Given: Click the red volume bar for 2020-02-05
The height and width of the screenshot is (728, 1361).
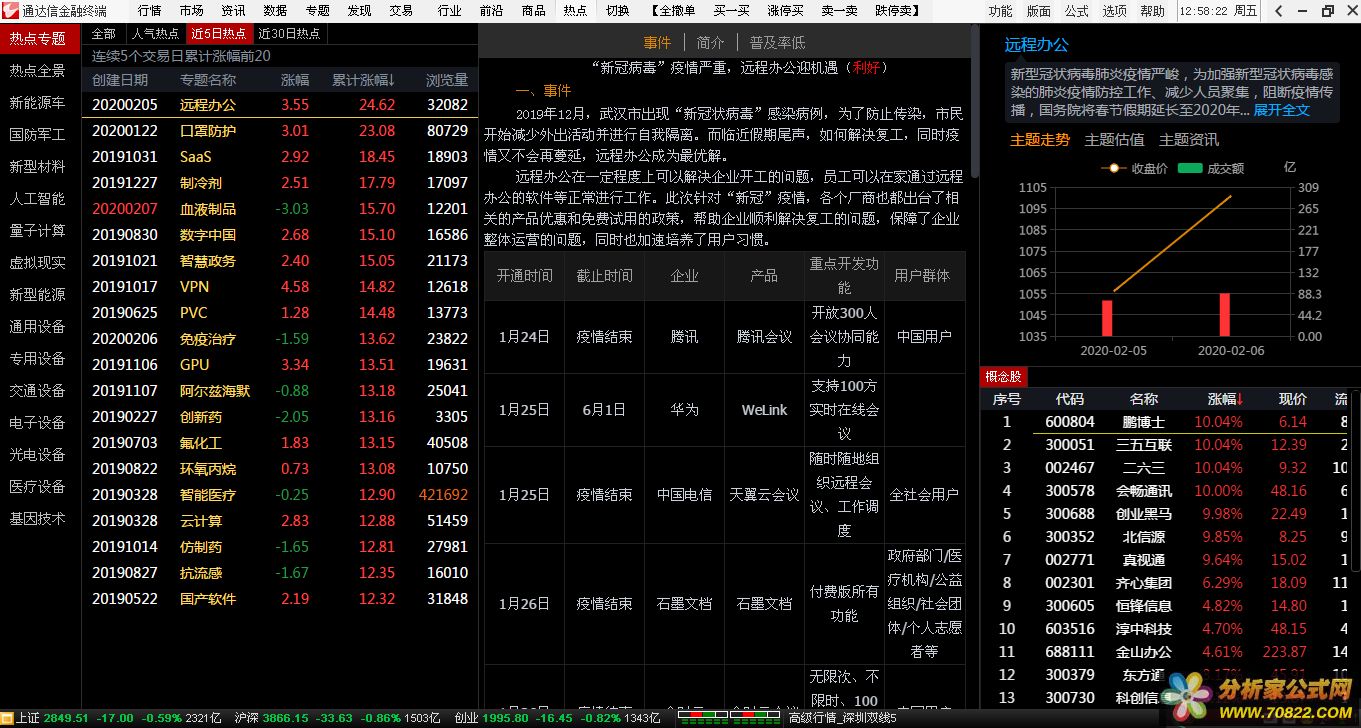Looking at the screenshot, I should pos(1107,318).
